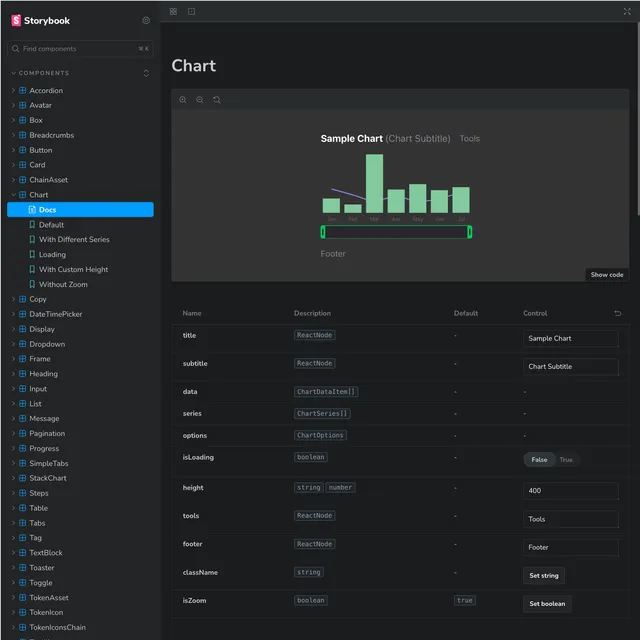Screen dimensions: 640x640
Task: Open Storybook settings gear icon
Action: [146, 20]
